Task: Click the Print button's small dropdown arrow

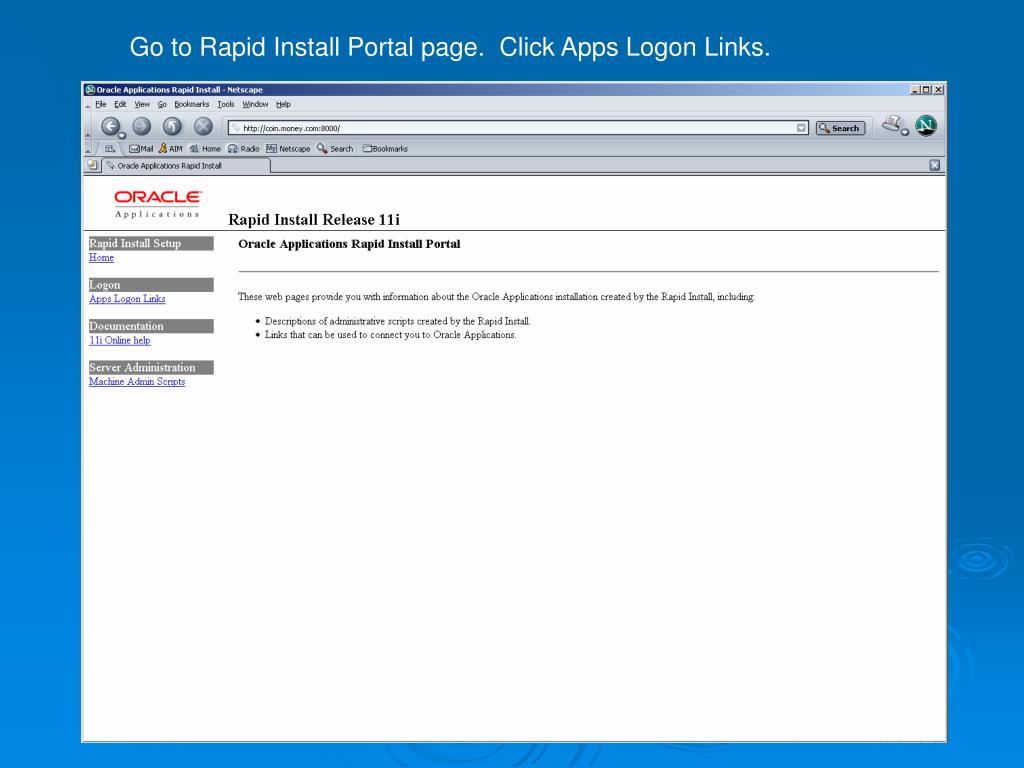Action: click(904, 133)
